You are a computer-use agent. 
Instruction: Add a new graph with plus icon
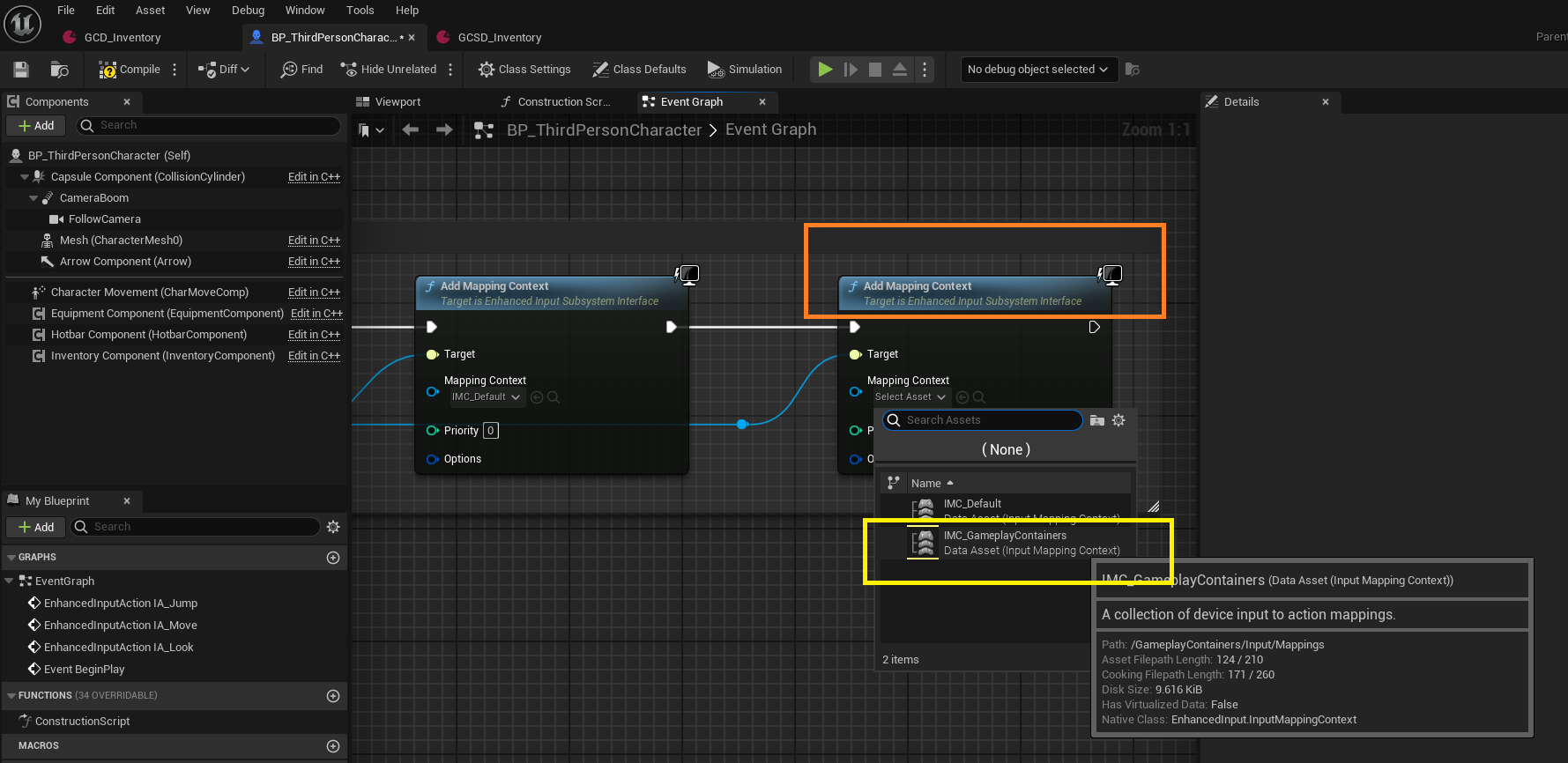click(333, 558)
